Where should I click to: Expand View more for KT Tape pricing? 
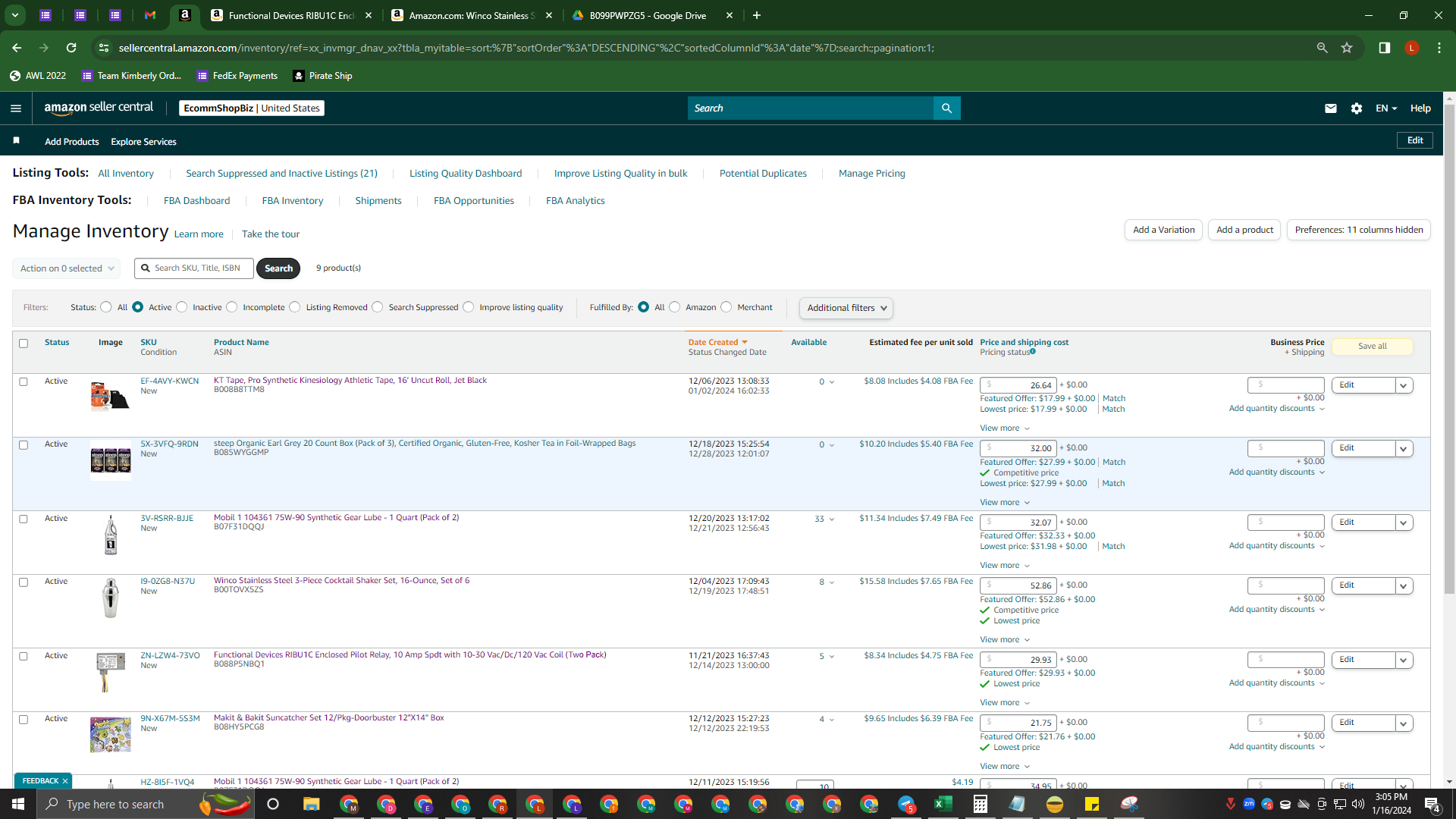click(x=1005, y=428)
